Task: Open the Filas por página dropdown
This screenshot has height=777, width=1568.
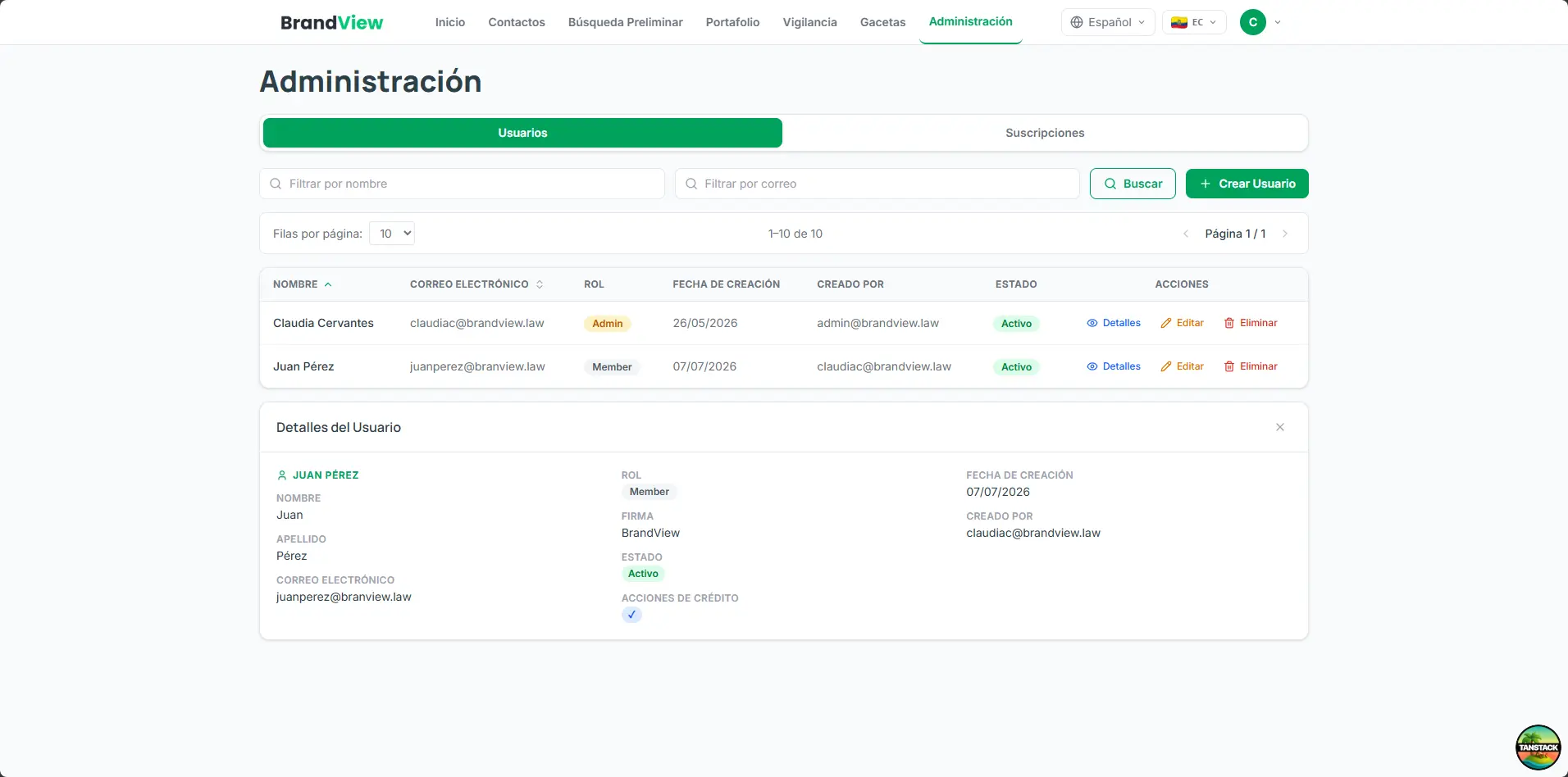Action: coord(392,234)
